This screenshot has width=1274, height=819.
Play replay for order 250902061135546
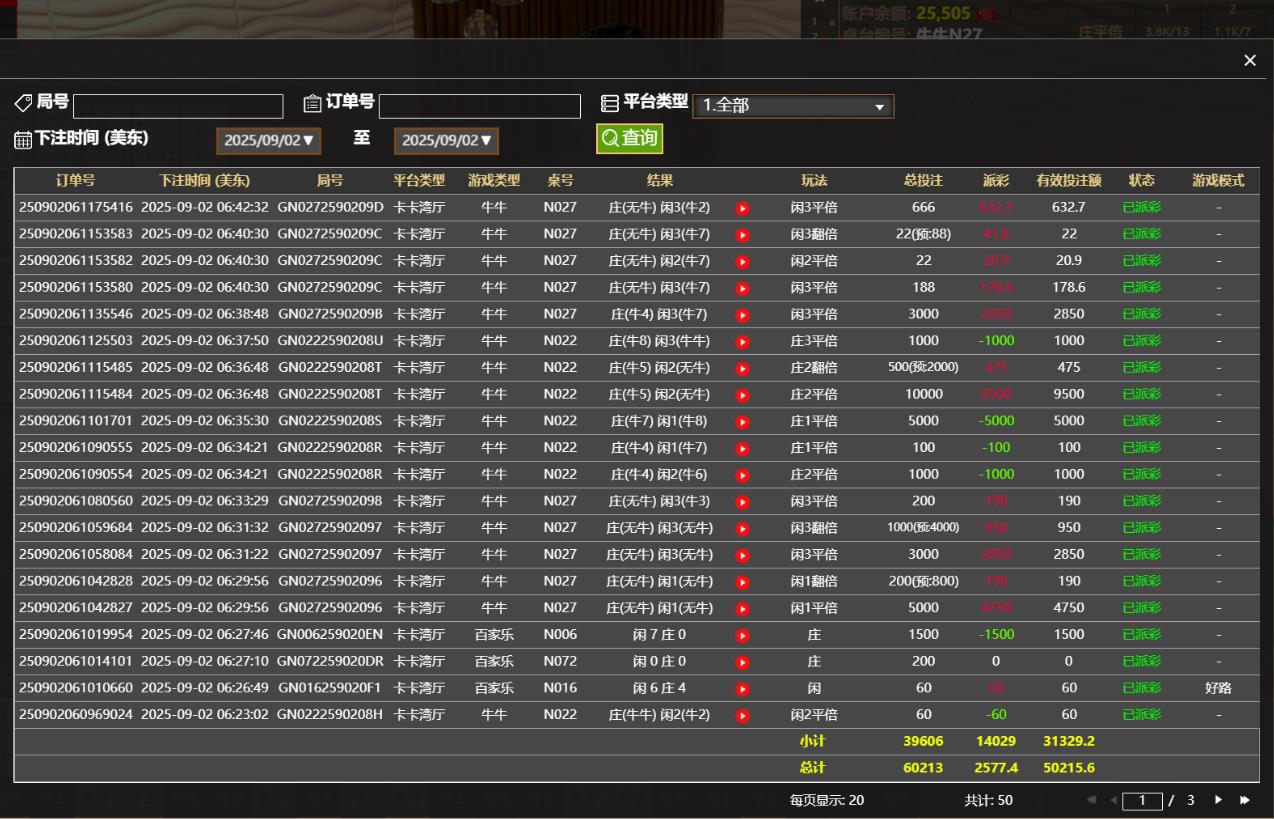[742, 315]
